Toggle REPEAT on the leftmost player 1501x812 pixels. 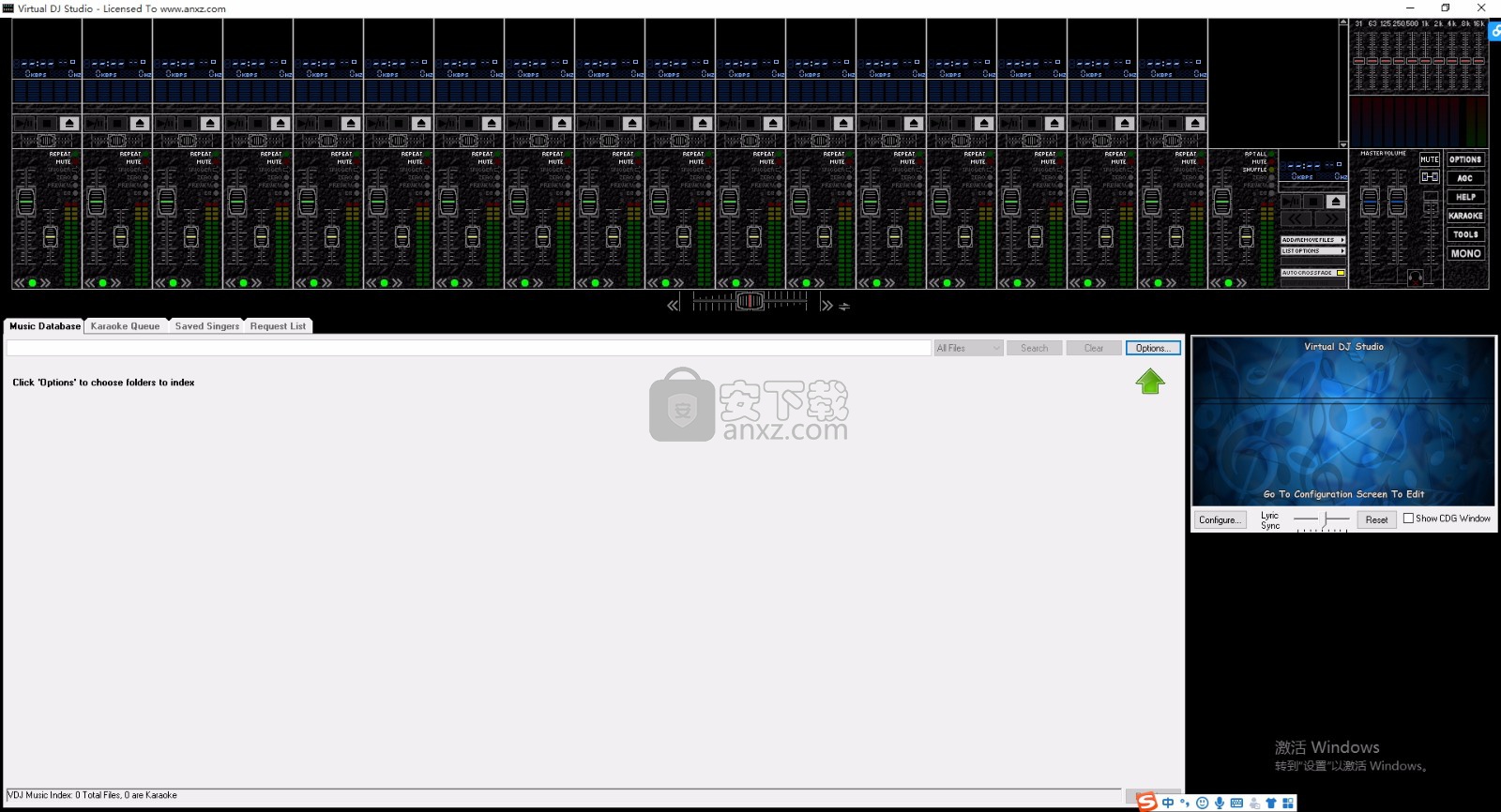(64, 154)
